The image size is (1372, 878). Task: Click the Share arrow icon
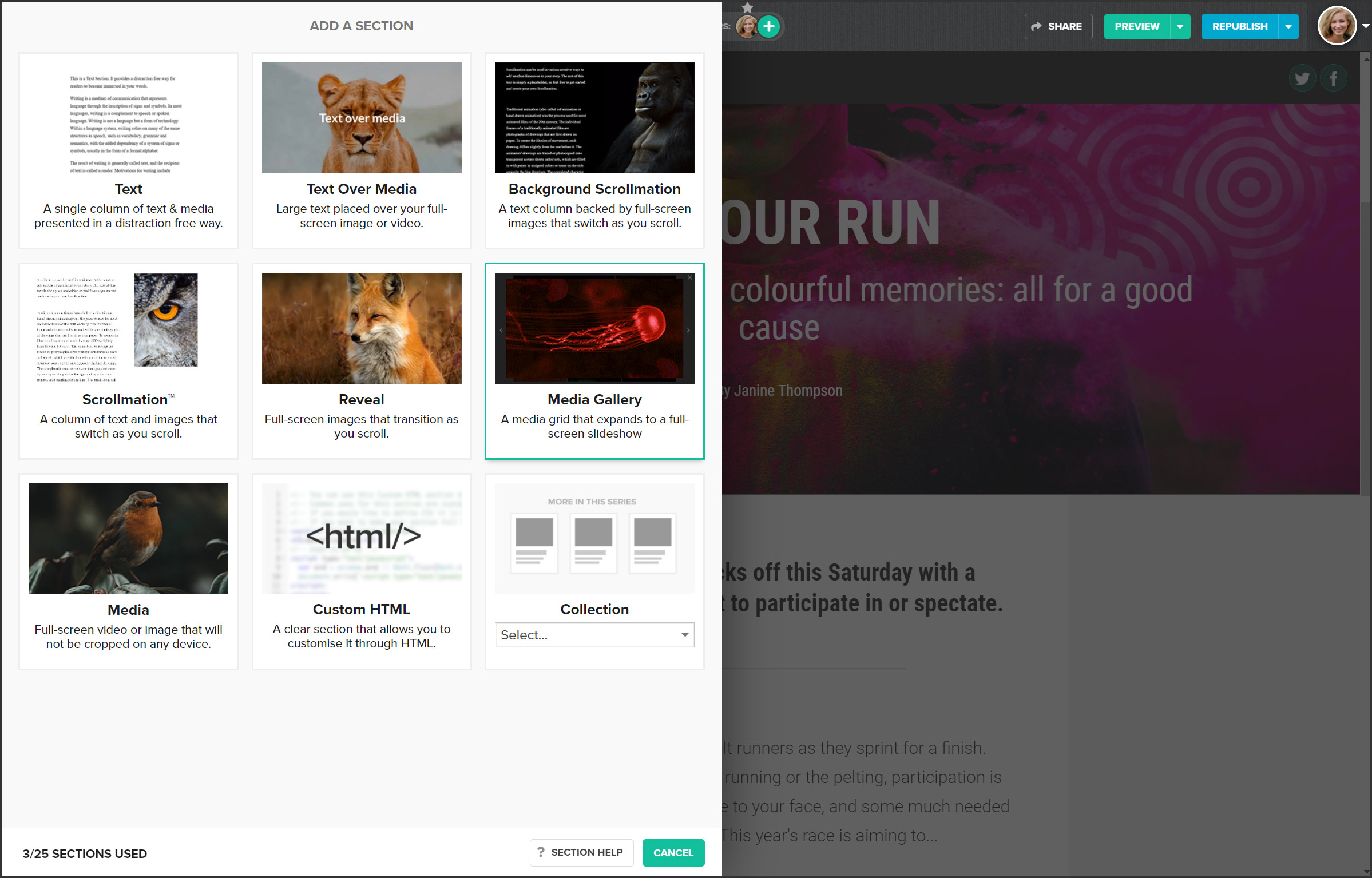(1036, 26)
